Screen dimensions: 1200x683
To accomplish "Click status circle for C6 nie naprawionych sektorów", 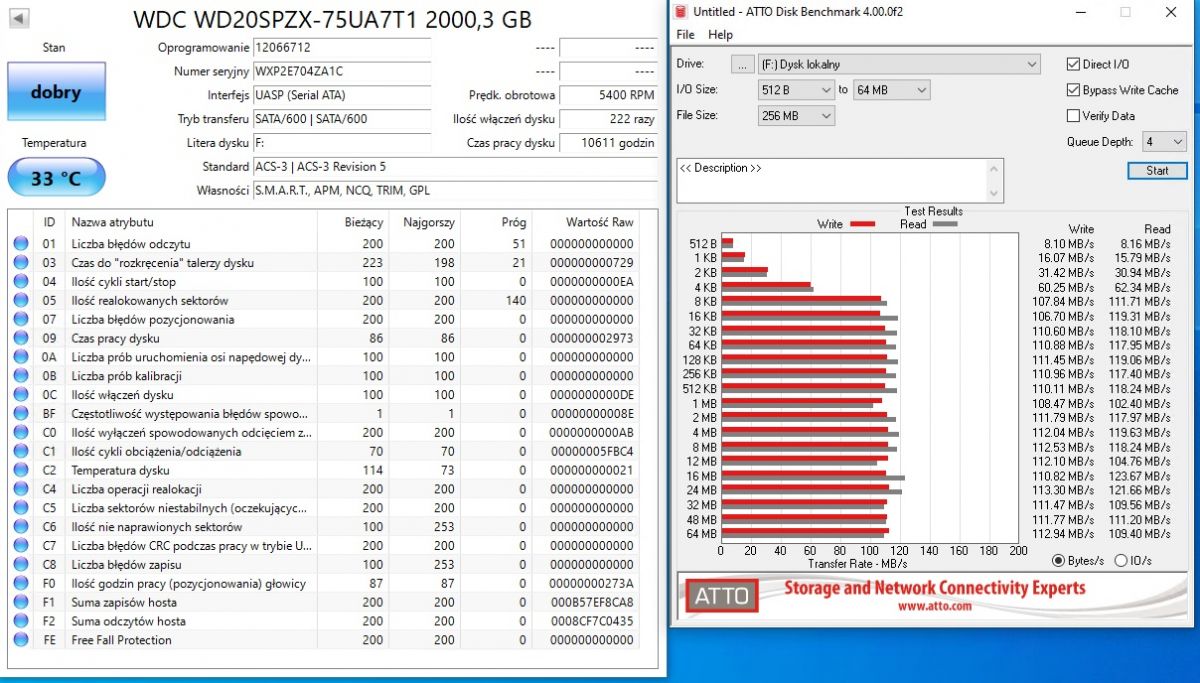I will click(x=21, y=527).
